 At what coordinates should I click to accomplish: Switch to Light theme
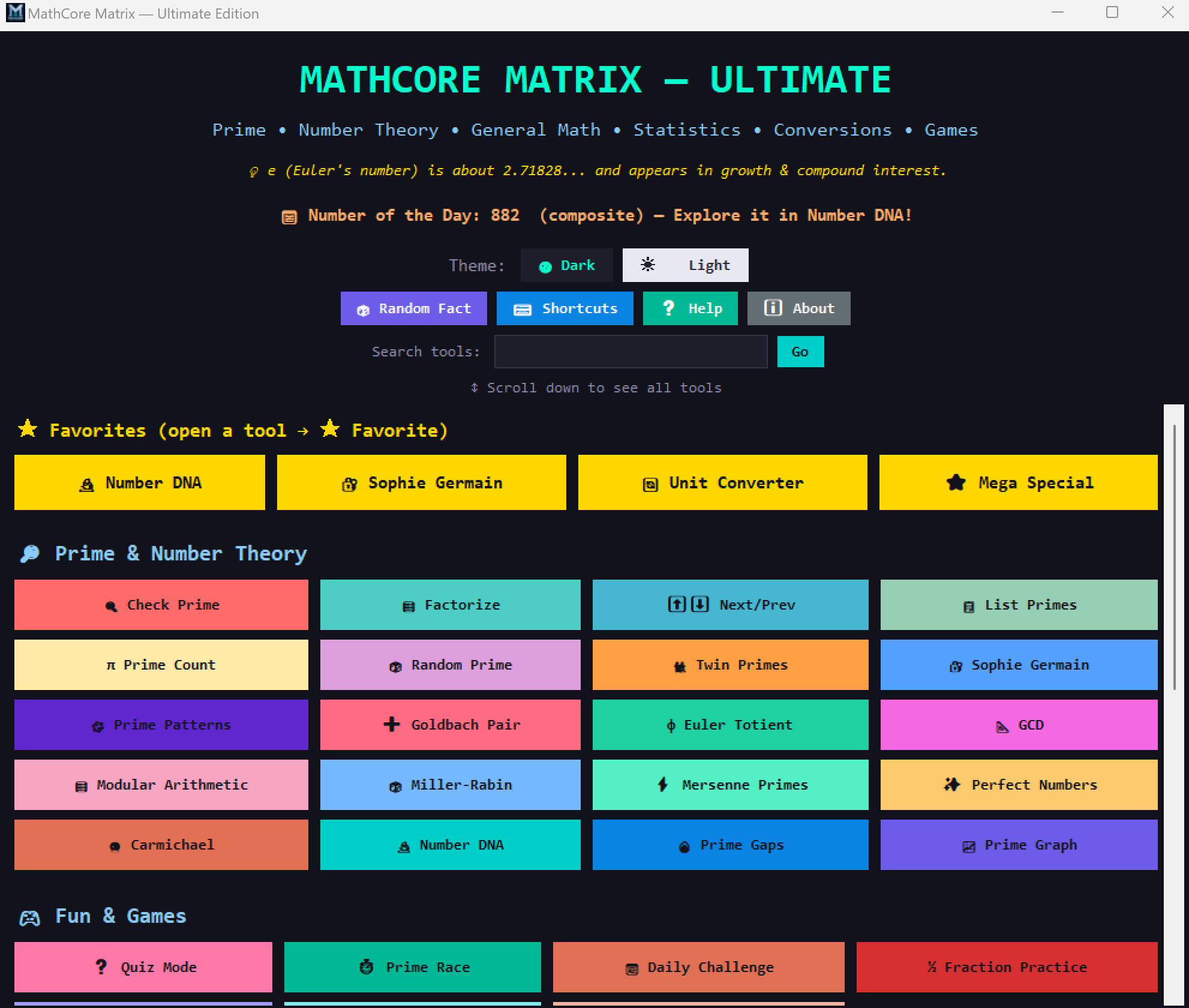685,265
